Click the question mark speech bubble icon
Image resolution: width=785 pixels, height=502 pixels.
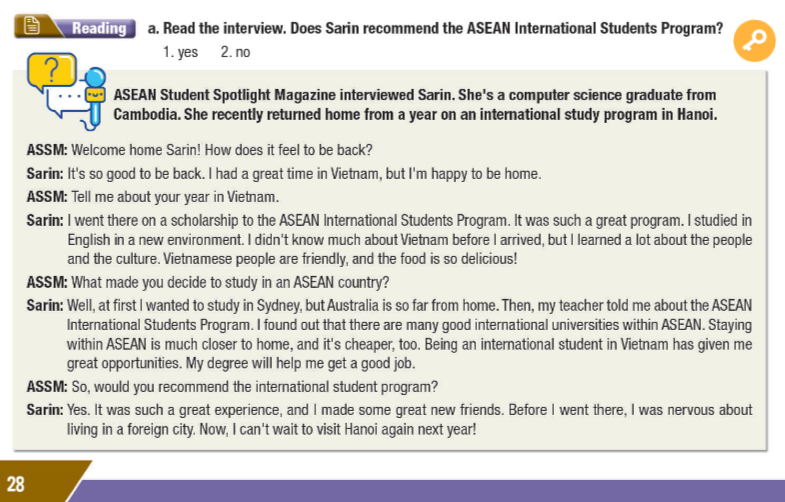(x=56, y=68)
